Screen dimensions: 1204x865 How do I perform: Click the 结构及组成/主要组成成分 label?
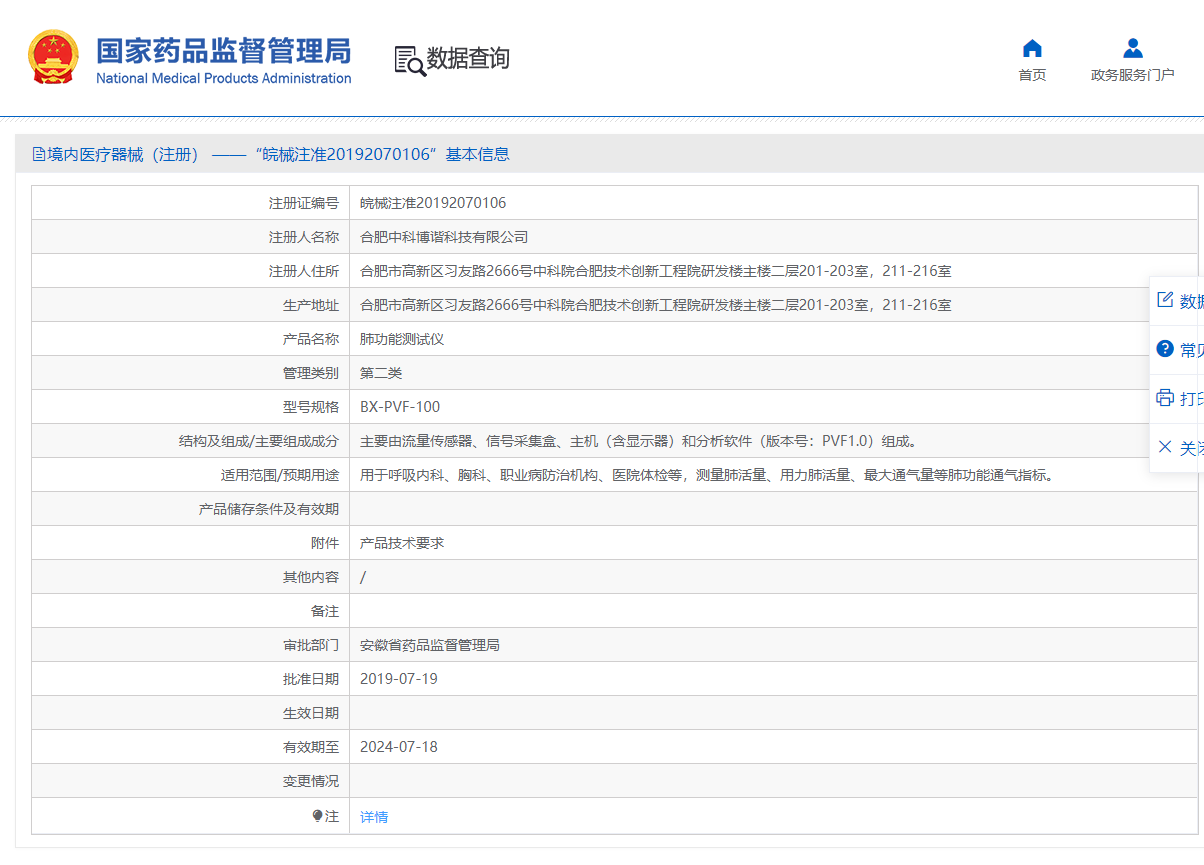click(259, 441)
